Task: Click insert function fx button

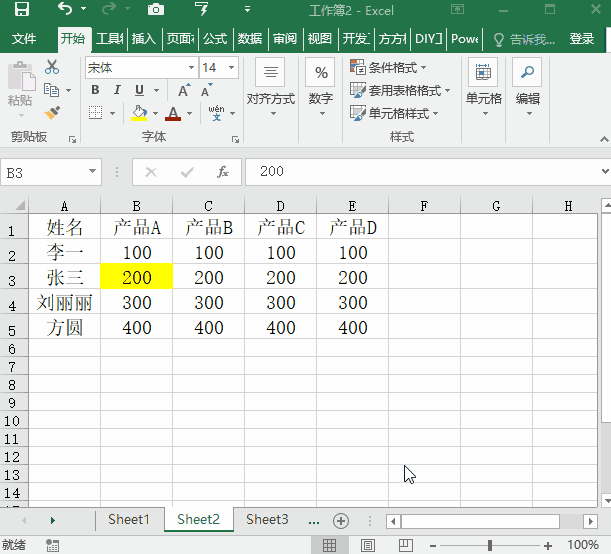Action: pyautogui.click(x=223, y=172)
